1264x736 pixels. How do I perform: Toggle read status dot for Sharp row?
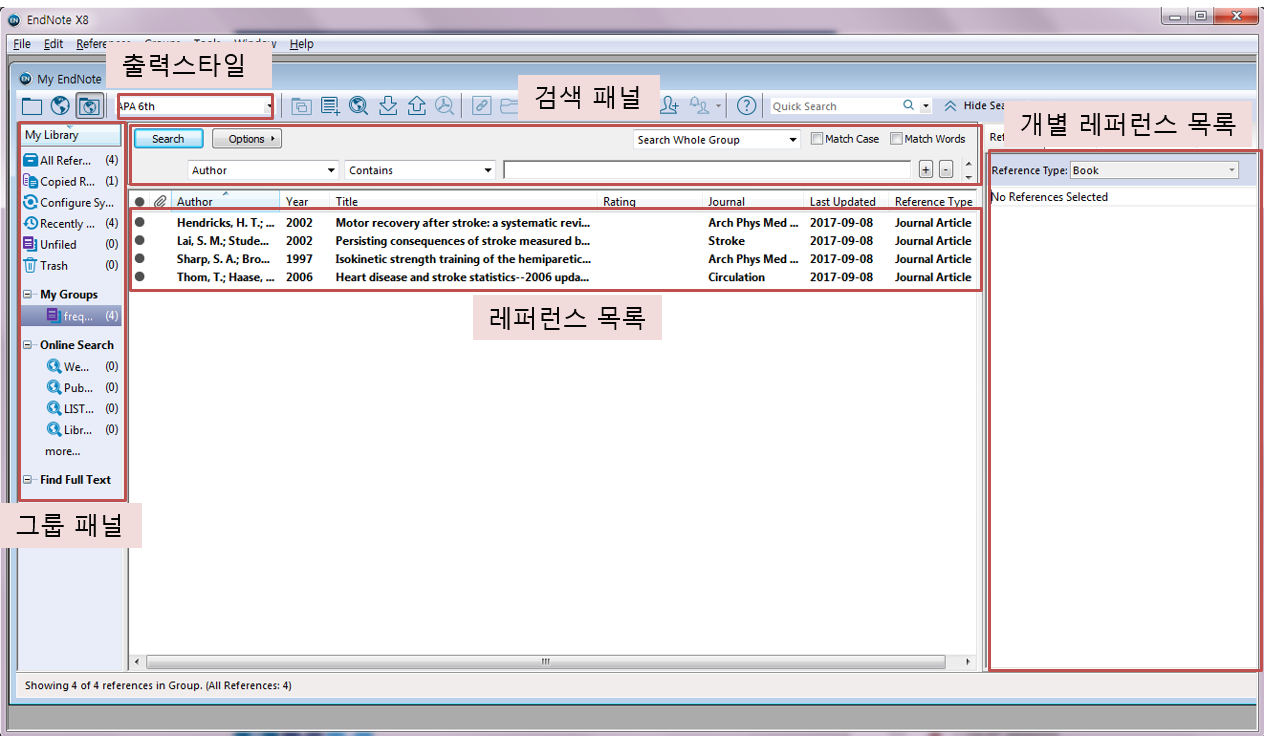tap(140, 258)
